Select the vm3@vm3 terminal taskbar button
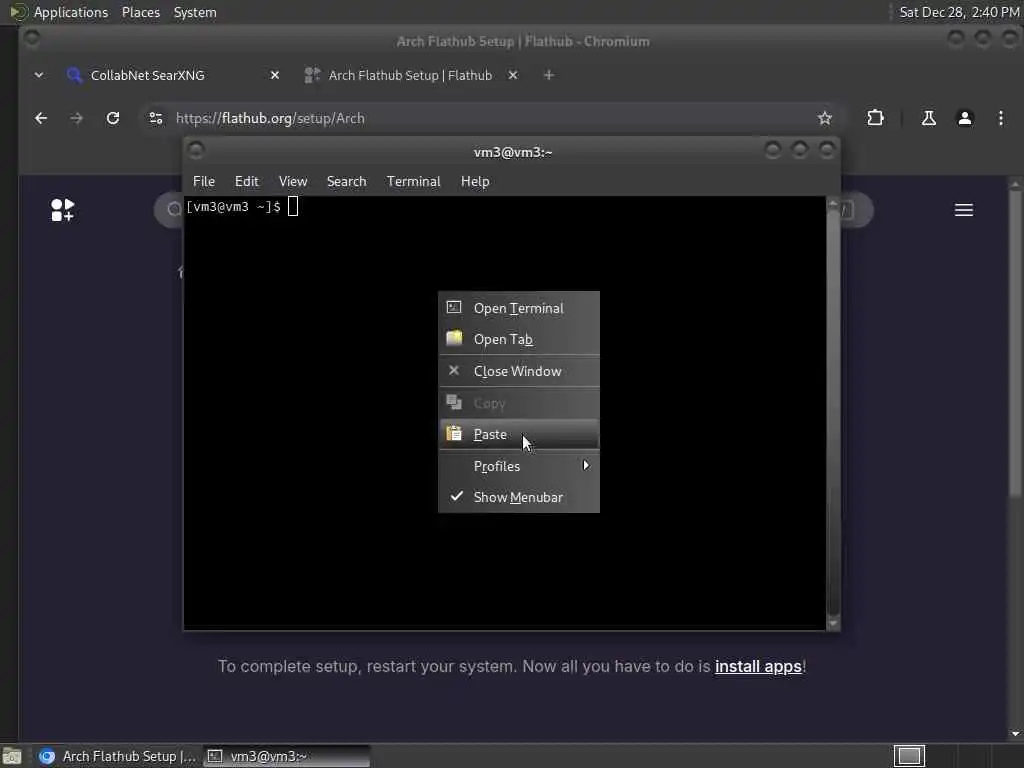Image resolution: width=1024 pixels, height=768 pixels. click(287, 756)
